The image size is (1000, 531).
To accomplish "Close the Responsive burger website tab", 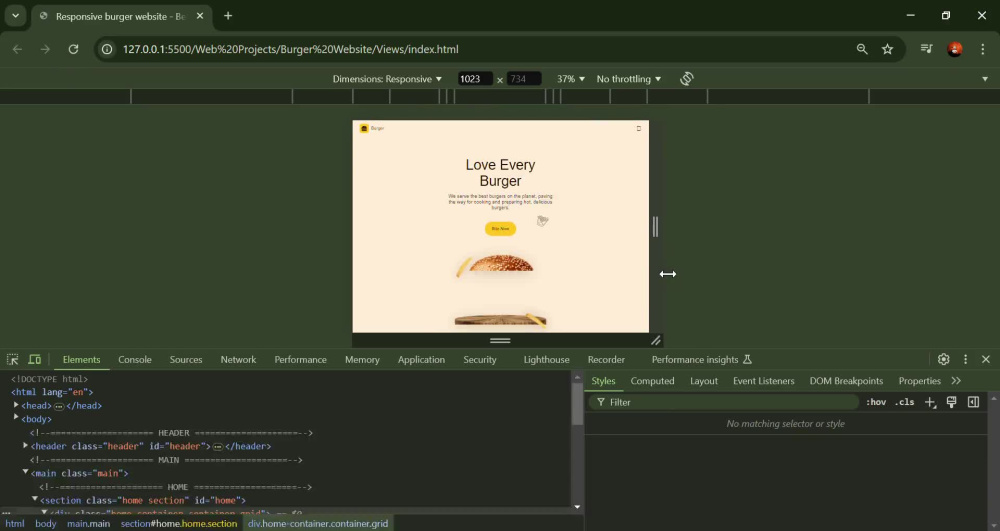I will pyautogui.click(x=200, y=16).
